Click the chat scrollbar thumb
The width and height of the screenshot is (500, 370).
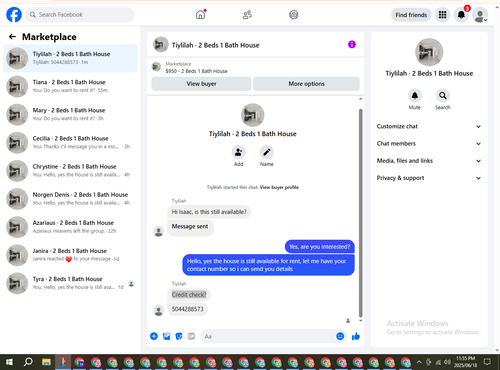click(x=360, y=212)
